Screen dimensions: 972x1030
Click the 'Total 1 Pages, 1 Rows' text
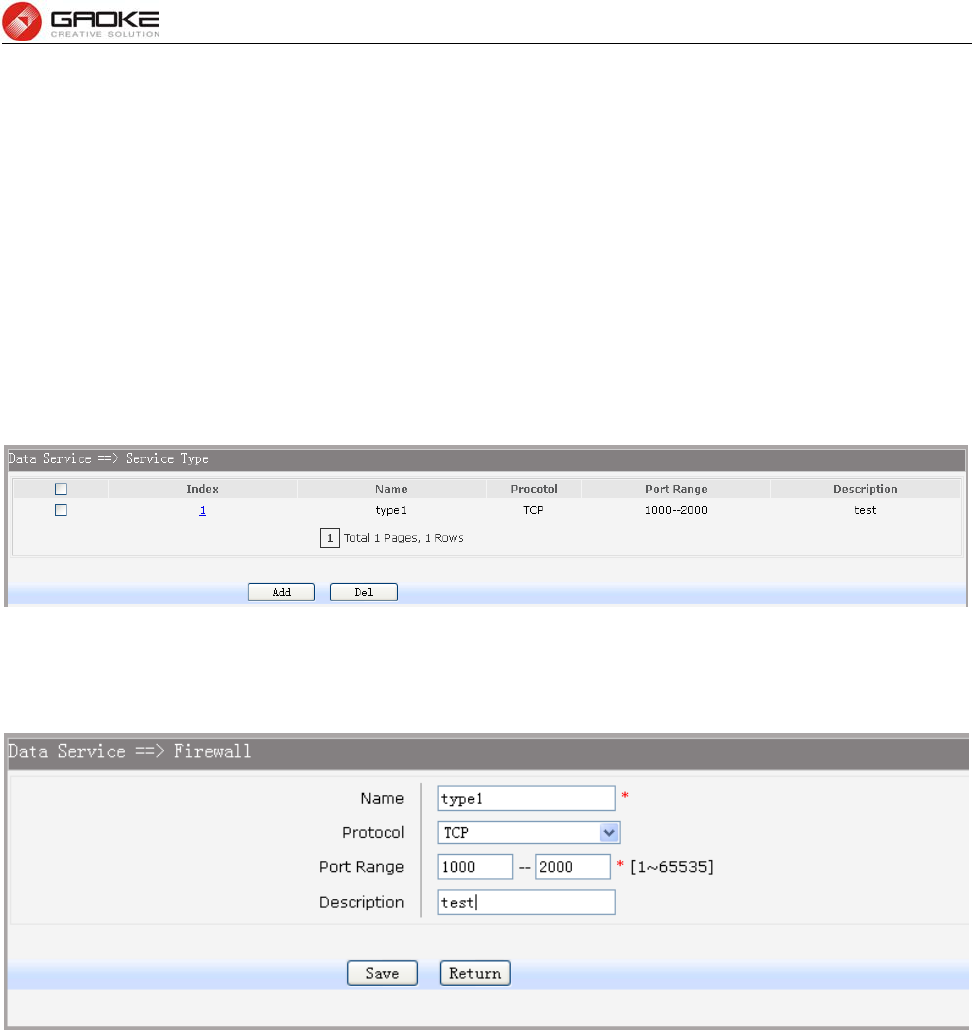[403, 538]
